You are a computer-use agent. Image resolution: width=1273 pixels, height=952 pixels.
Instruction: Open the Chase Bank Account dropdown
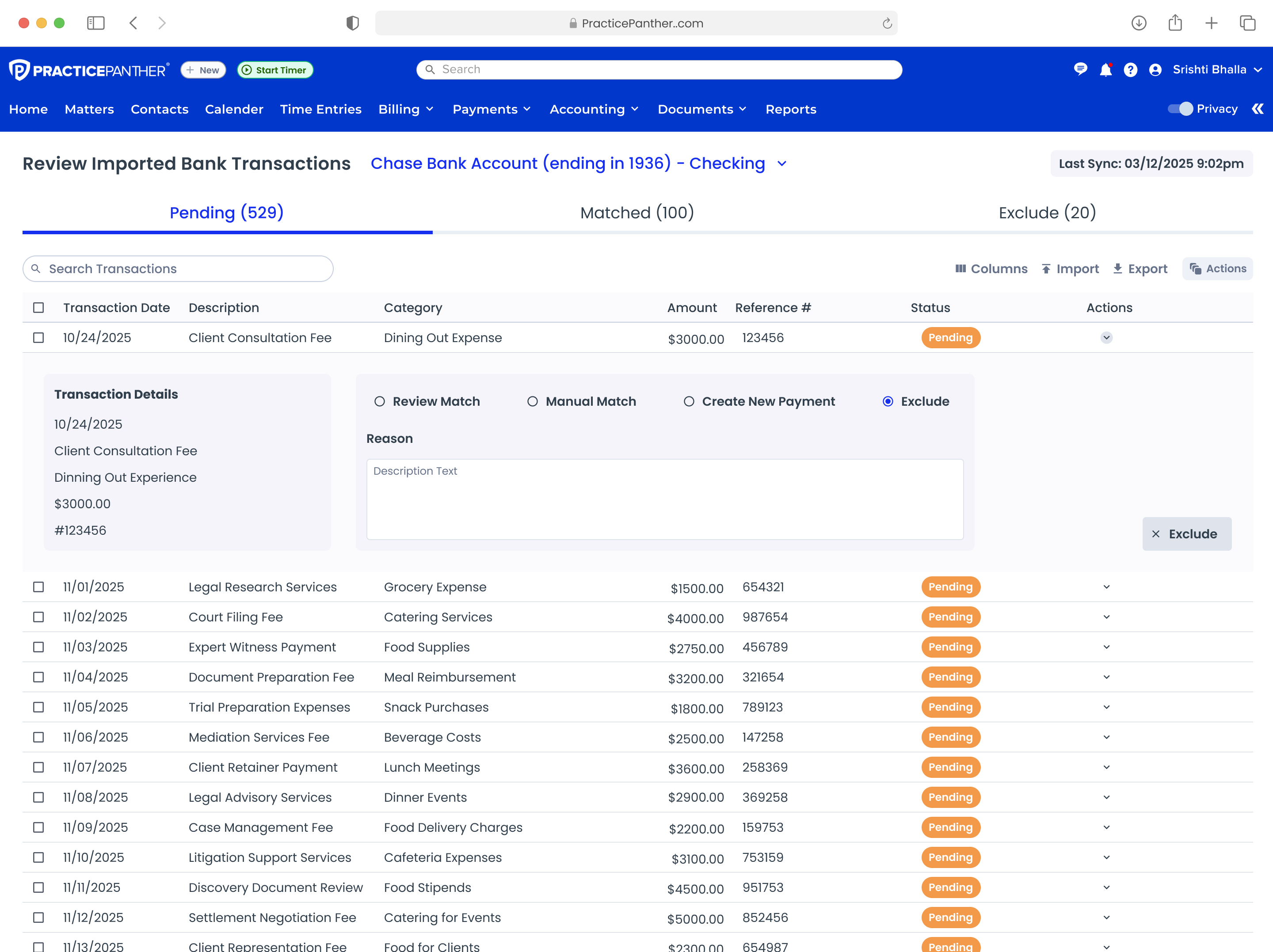(781, 164)
